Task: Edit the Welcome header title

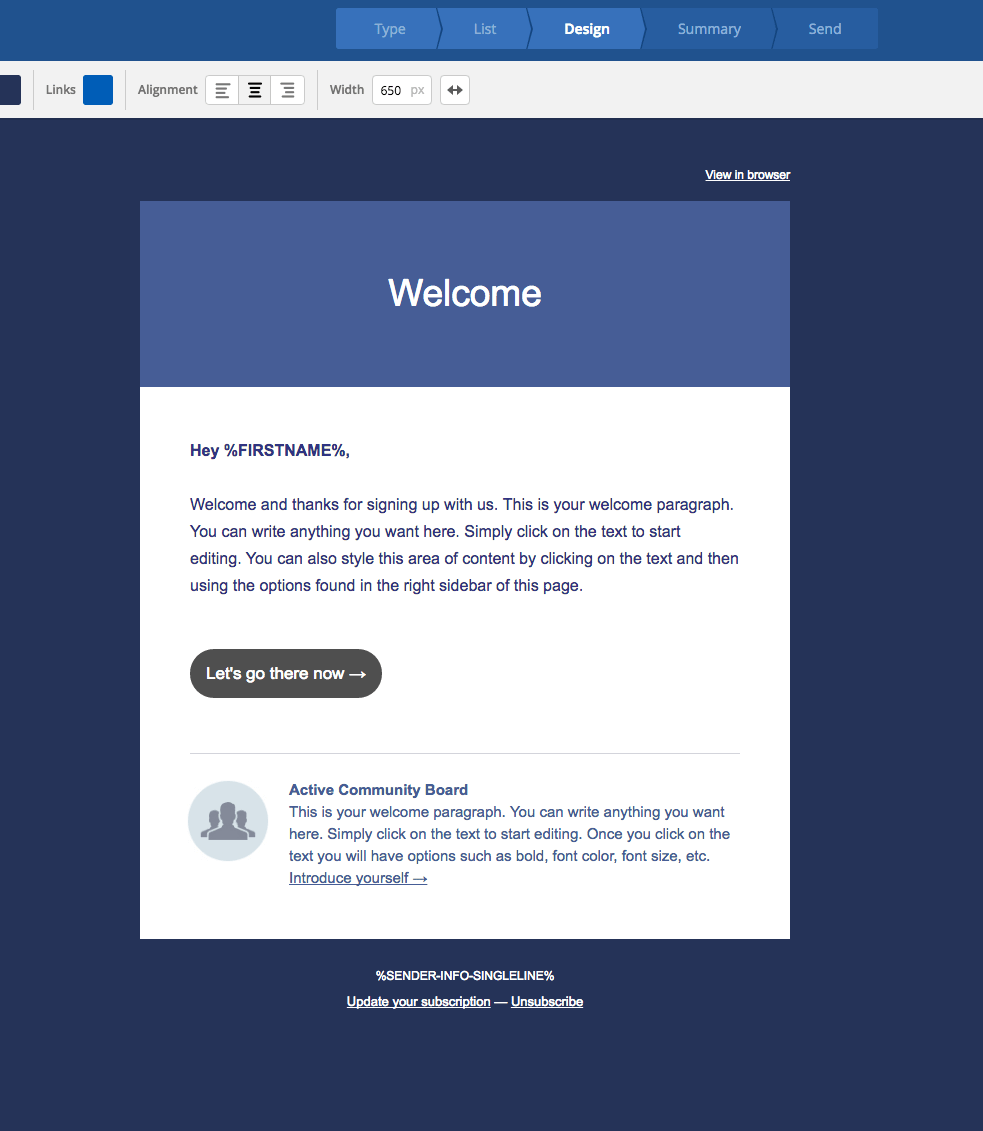Action: click(464, 294)
